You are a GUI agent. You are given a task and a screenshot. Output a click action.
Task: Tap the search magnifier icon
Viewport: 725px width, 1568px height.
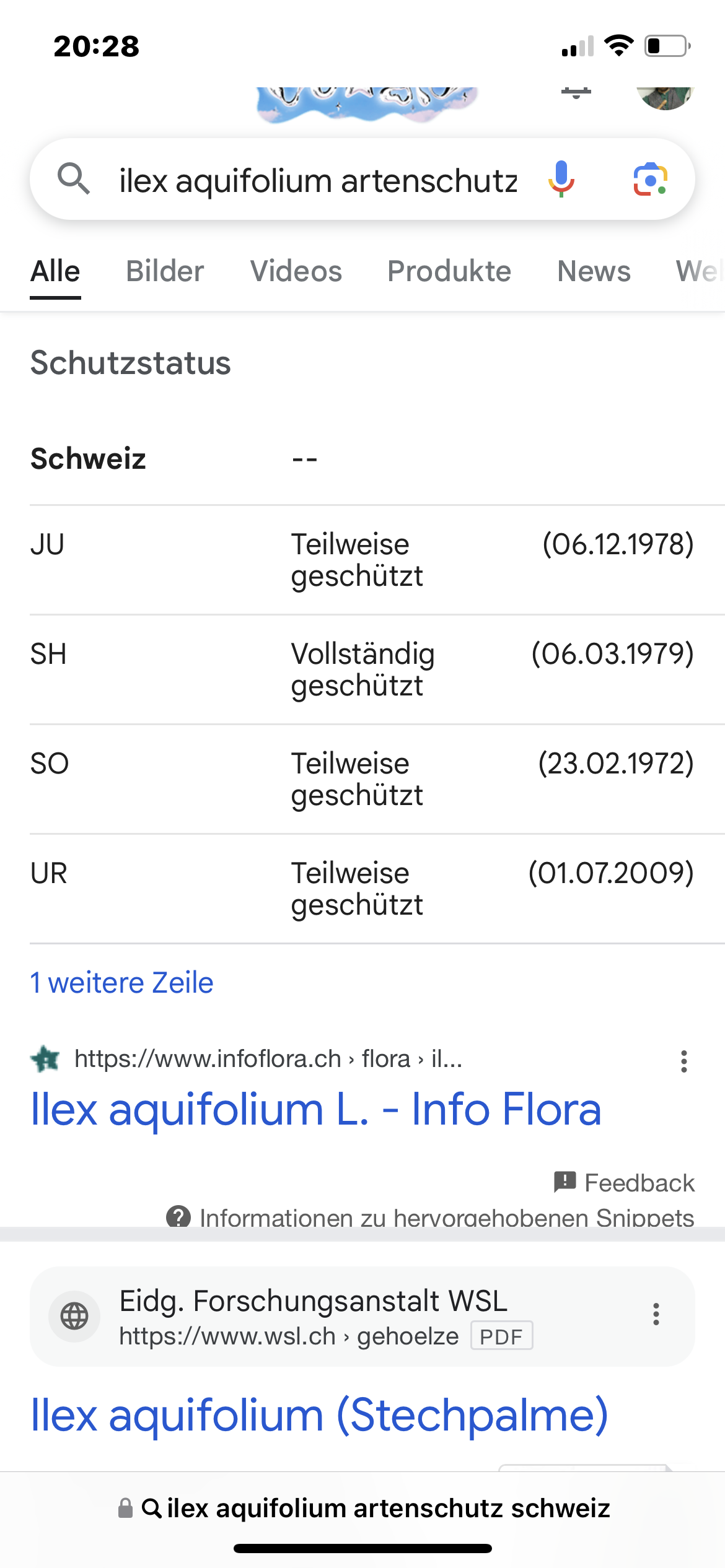[x=74, y=179]
